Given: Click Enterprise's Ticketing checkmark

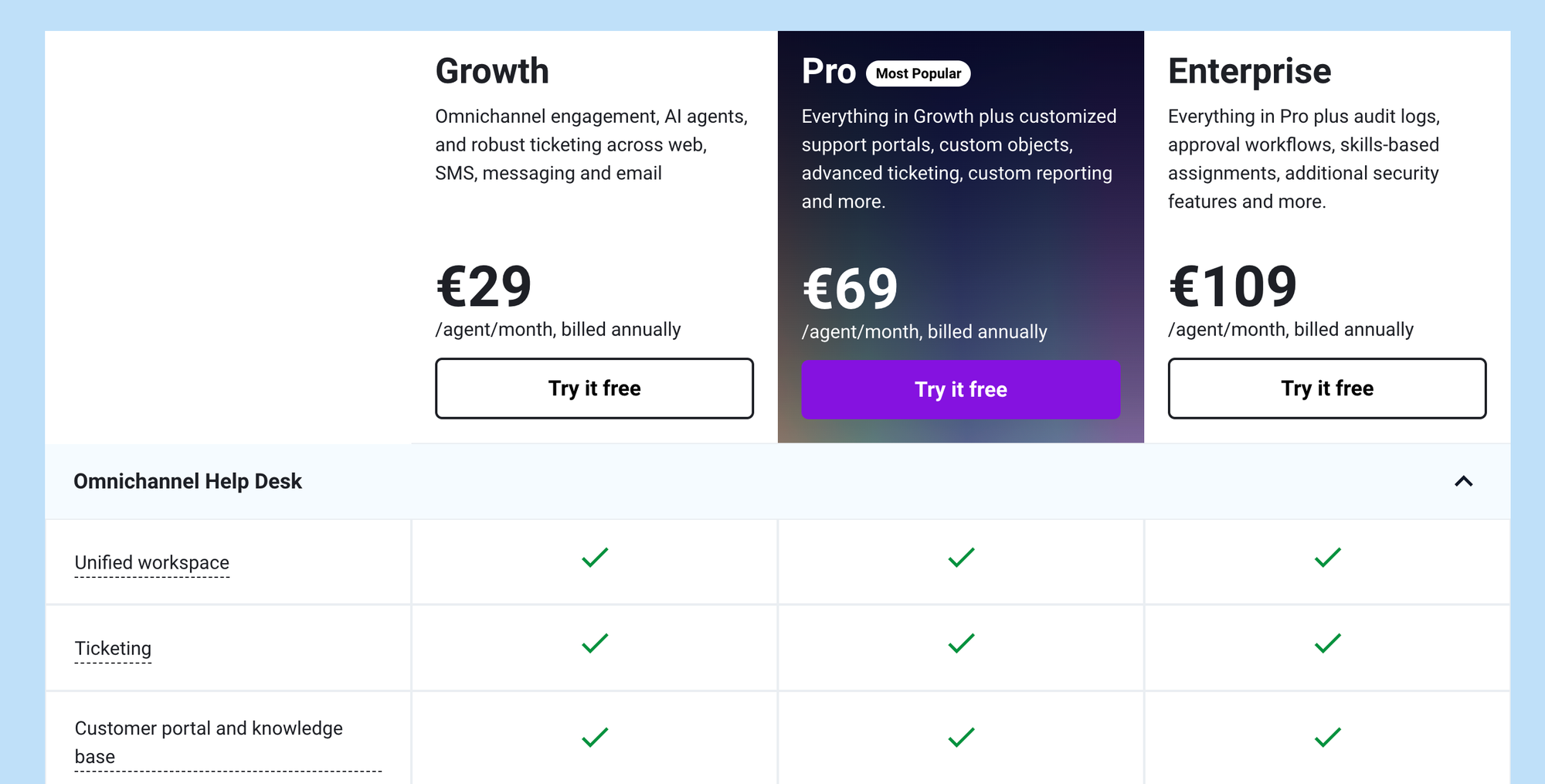Looking at the screenshot, I should coord(1326,643).
